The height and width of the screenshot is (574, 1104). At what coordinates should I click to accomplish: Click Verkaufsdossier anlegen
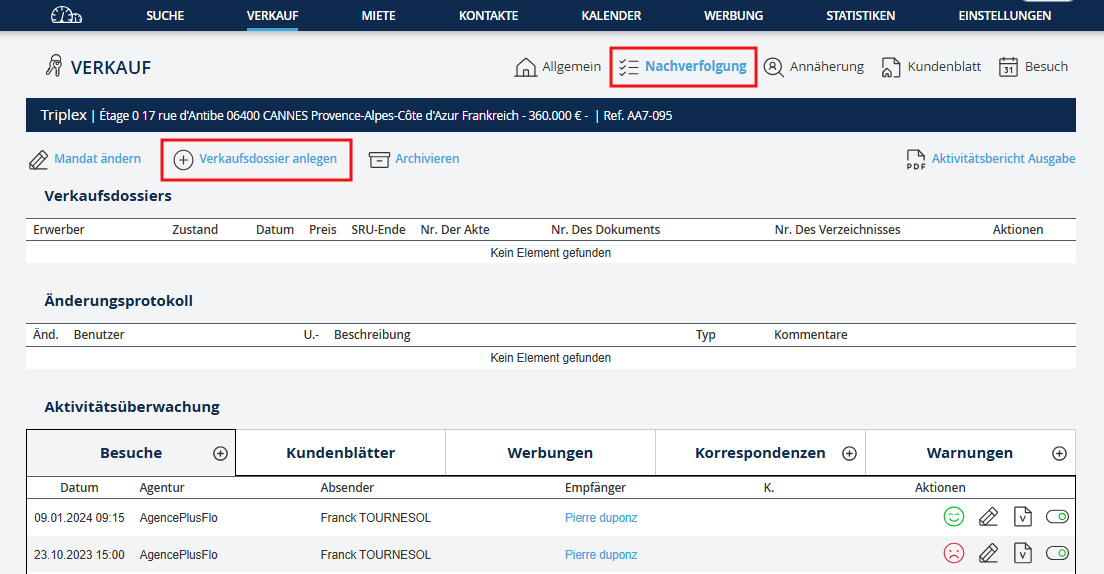pyautogui.click(x=256, y=159)
